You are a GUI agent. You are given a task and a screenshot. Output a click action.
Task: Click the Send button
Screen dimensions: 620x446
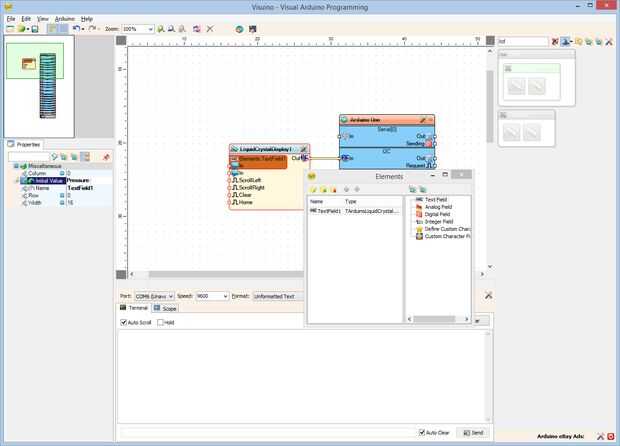tap(473, 433)
